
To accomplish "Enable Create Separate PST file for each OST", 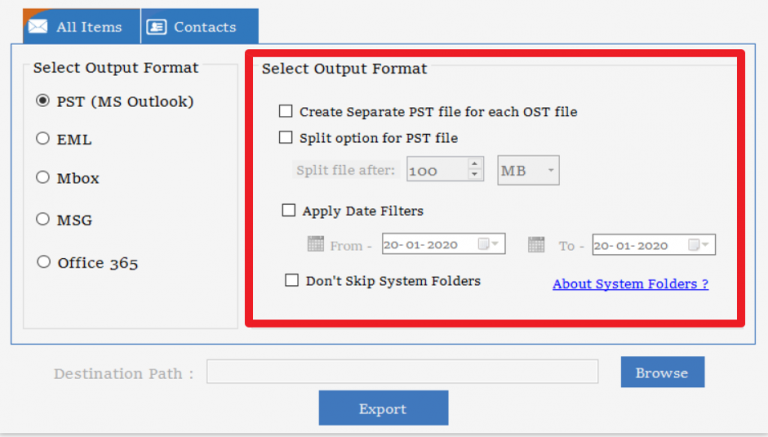I will pyautogui.click(x=286, y=111).
